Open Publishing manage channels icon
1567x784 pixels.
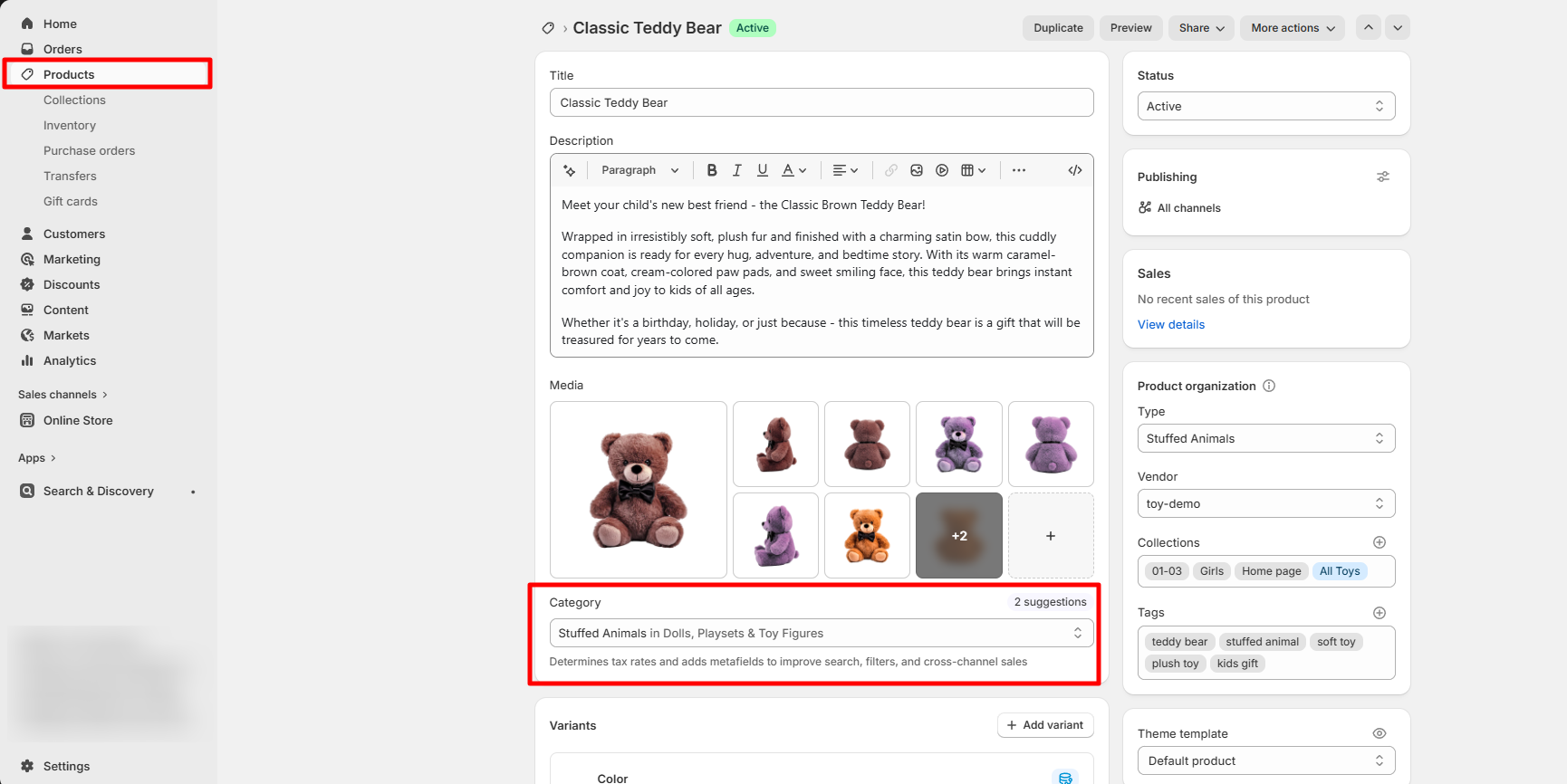point(1383,177)
